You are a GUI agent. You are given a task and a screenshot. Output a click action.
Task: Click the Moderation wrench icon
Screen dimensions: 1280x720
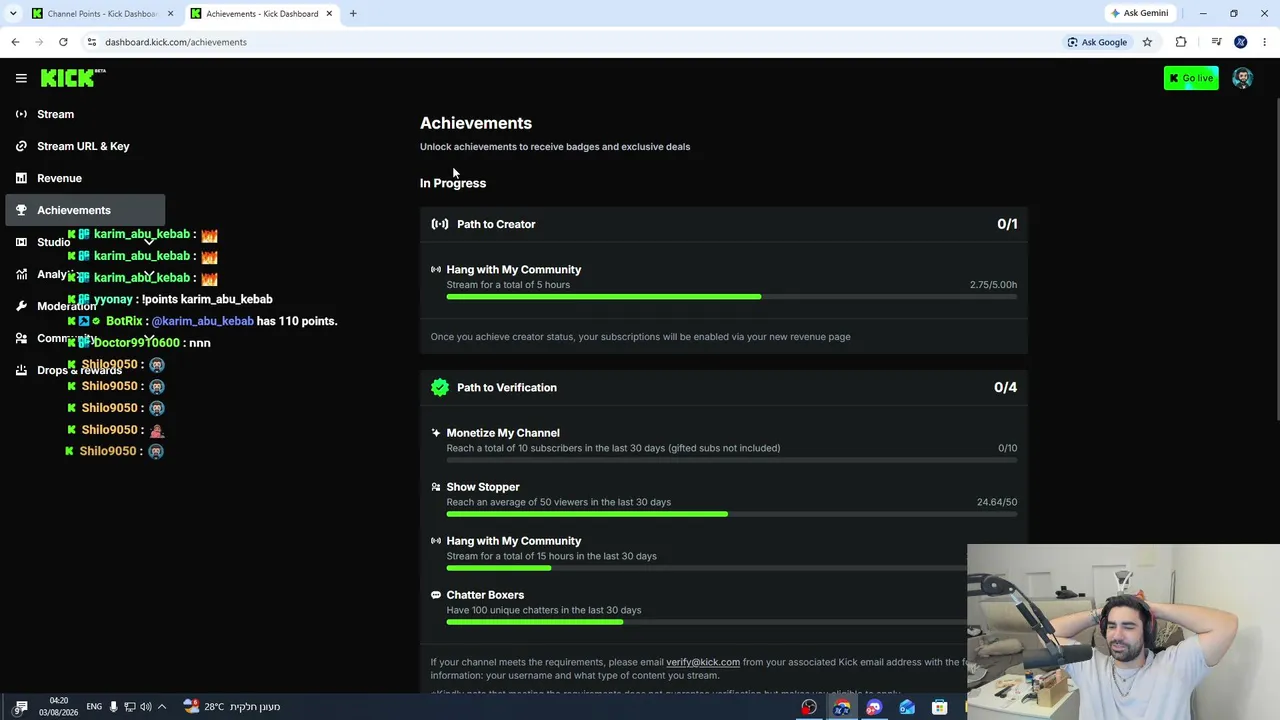(21, 306)
